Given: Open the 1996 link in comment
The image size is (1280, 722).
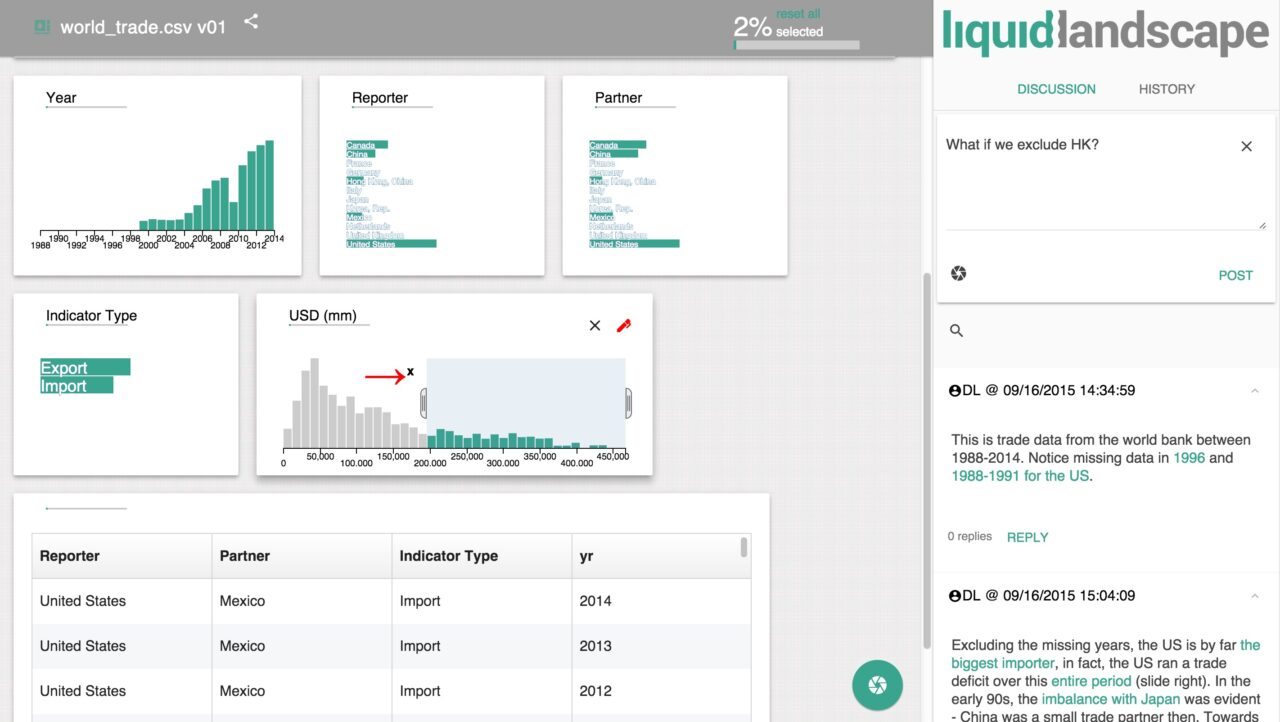Looking at the screenshot, I should [1188, 458].
